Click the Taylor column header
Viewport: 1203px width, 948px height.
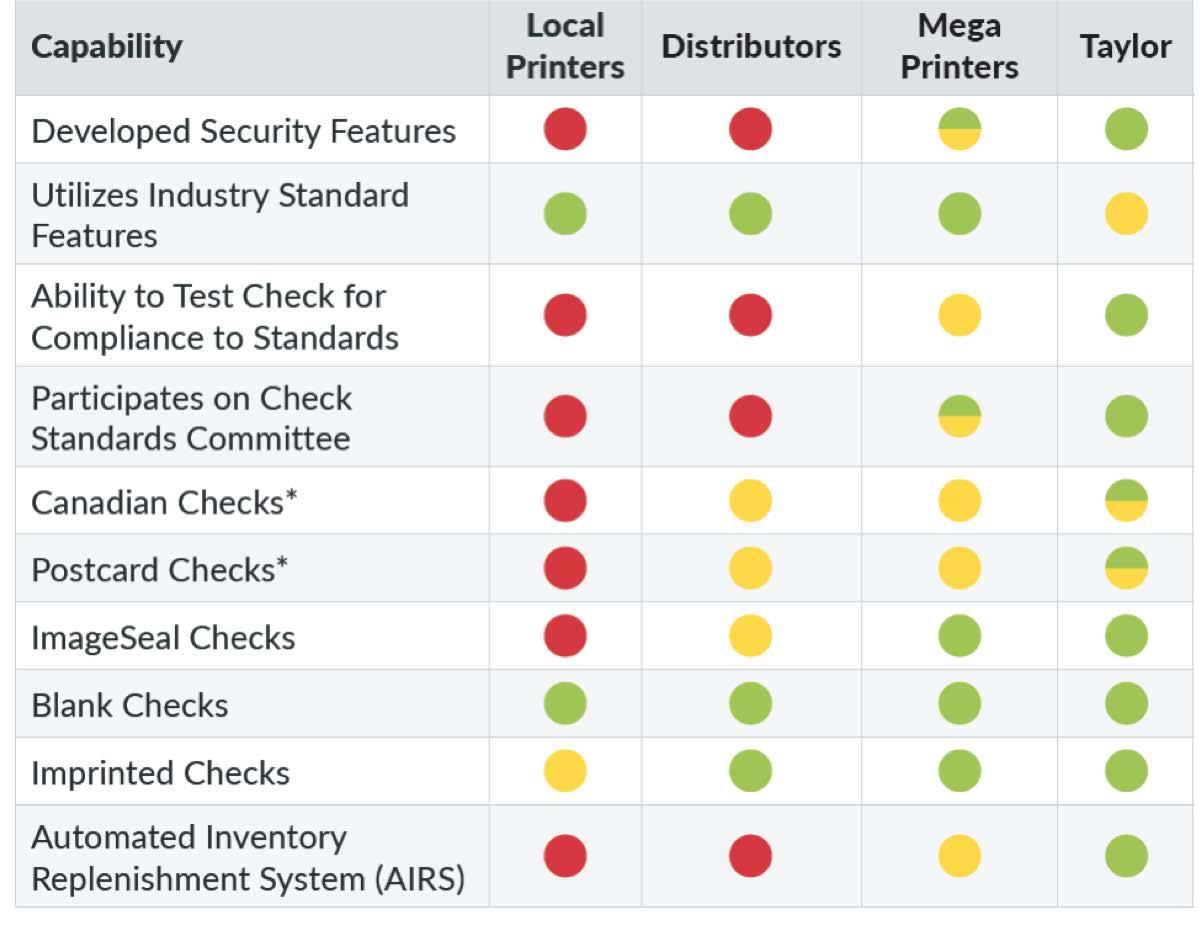click(x=1125, y=47)
